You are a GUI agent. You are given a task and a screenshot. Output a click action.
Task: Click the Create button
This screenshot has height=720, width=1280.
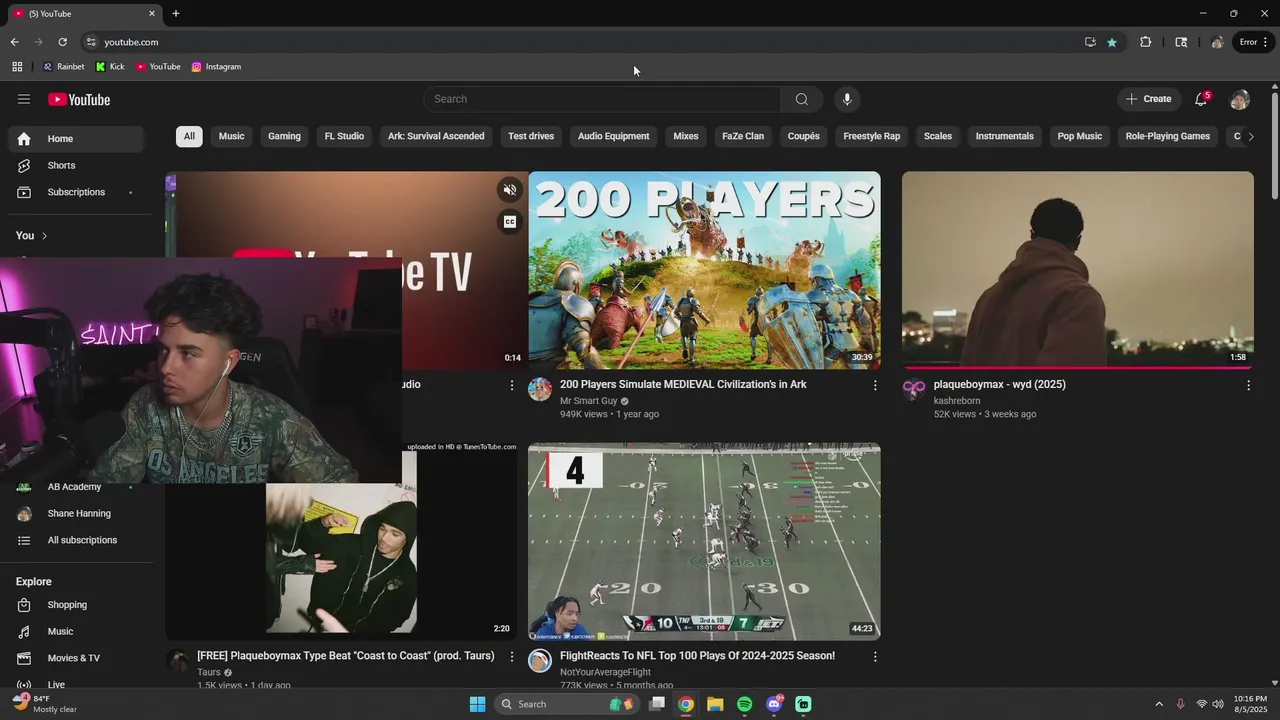[x=1148, y=99]
